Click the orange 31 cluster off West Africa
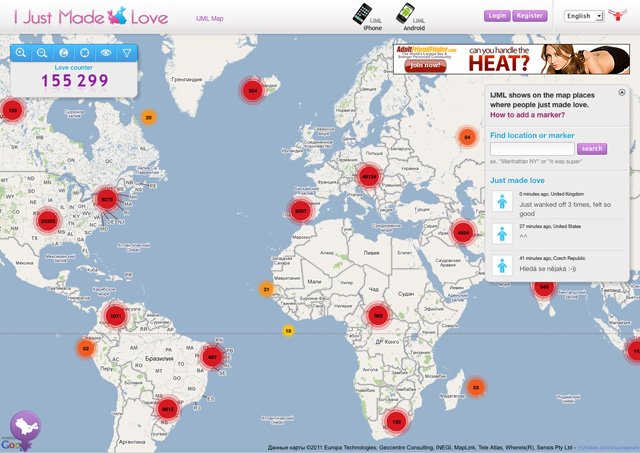640x453 pixels. pos(266,289)
